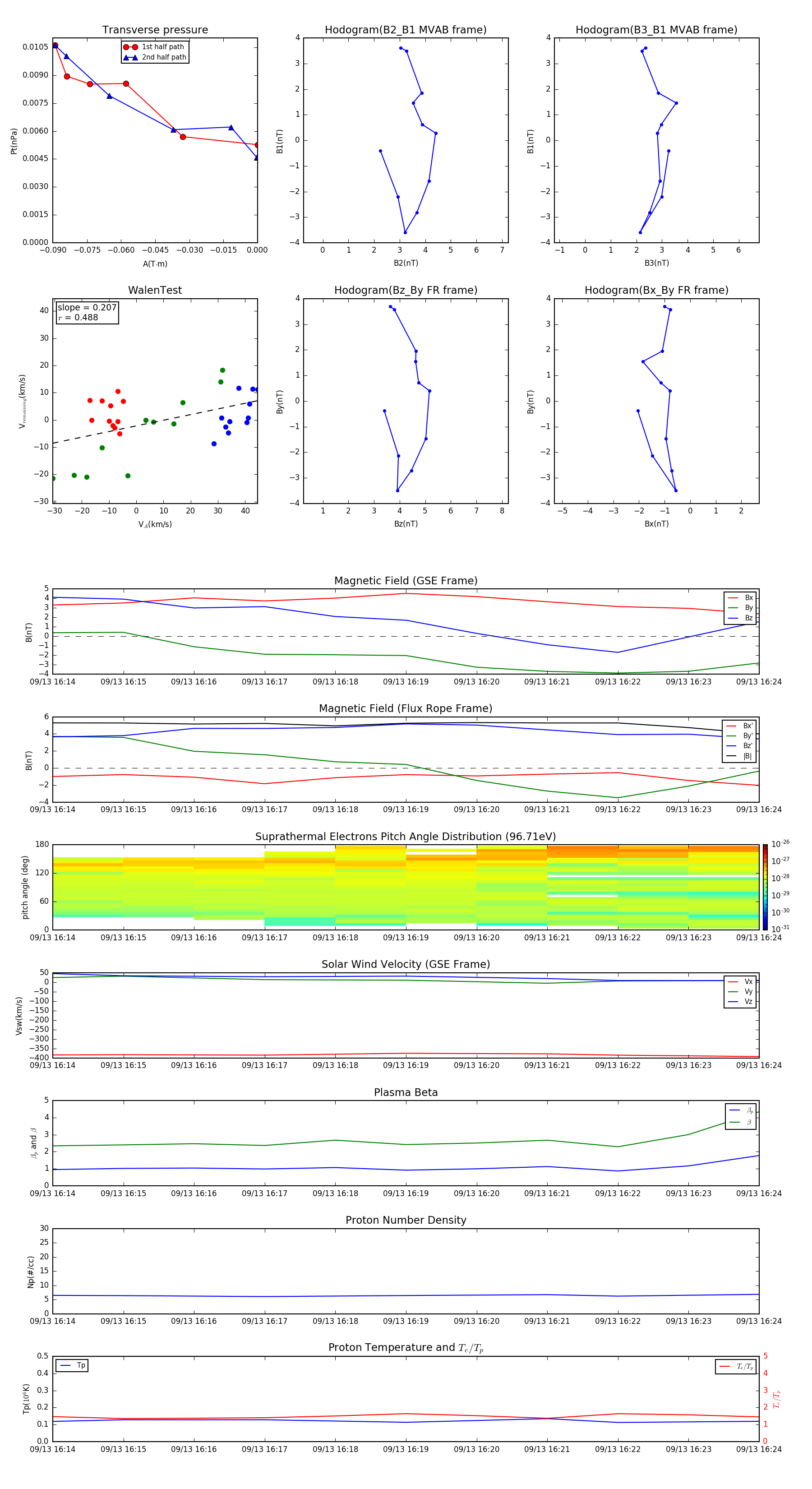
Task: Click the Suprathermal Electrons Pitch Angle title
Action: (406, 837)
